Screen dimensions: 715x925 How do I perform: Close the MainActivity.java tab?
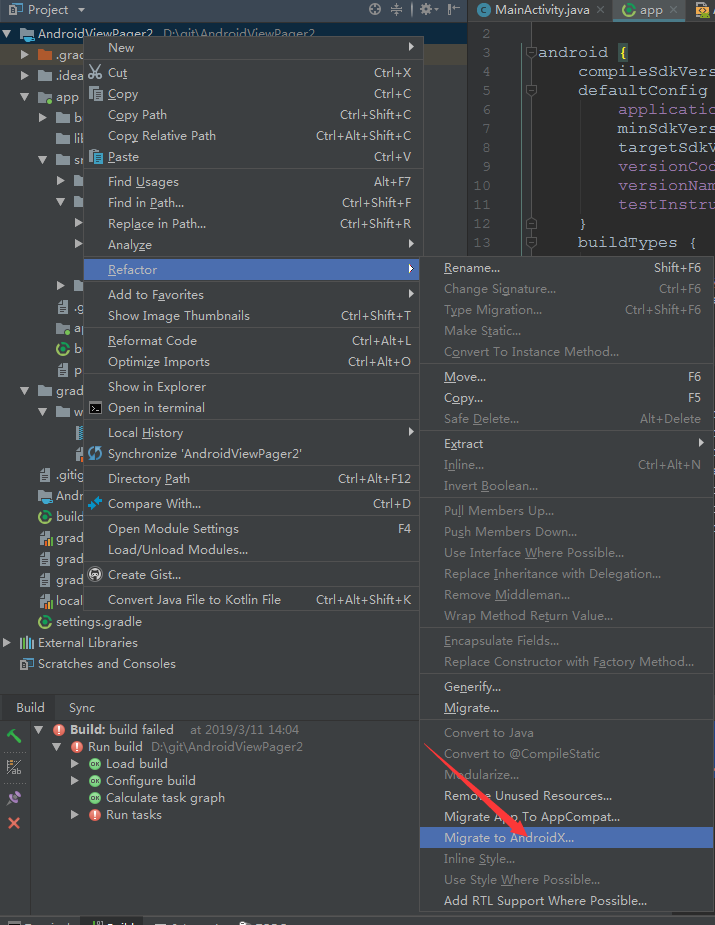coord(600,9)
